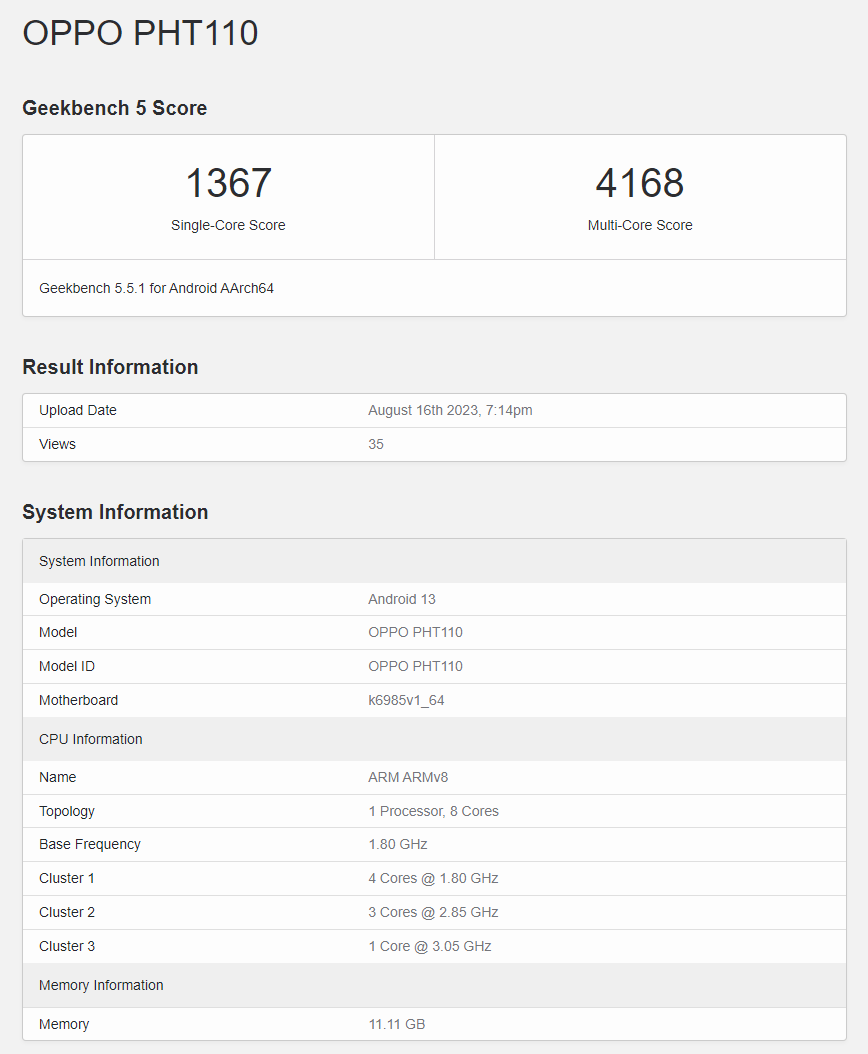Click the Model ID row label

[x=67, y=666]
